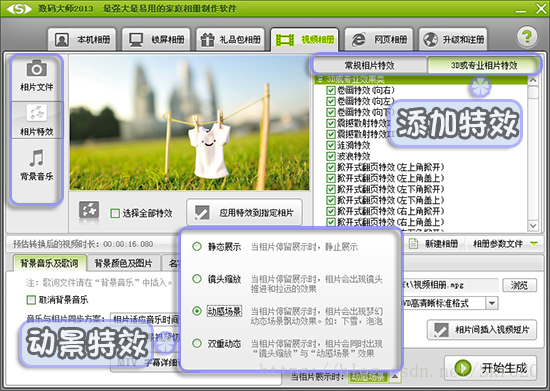Toggle 取消背景音乐 checkbox
The width and height of the screenshot is (550, 391).
pyautogui.click(x=31, y=300)
